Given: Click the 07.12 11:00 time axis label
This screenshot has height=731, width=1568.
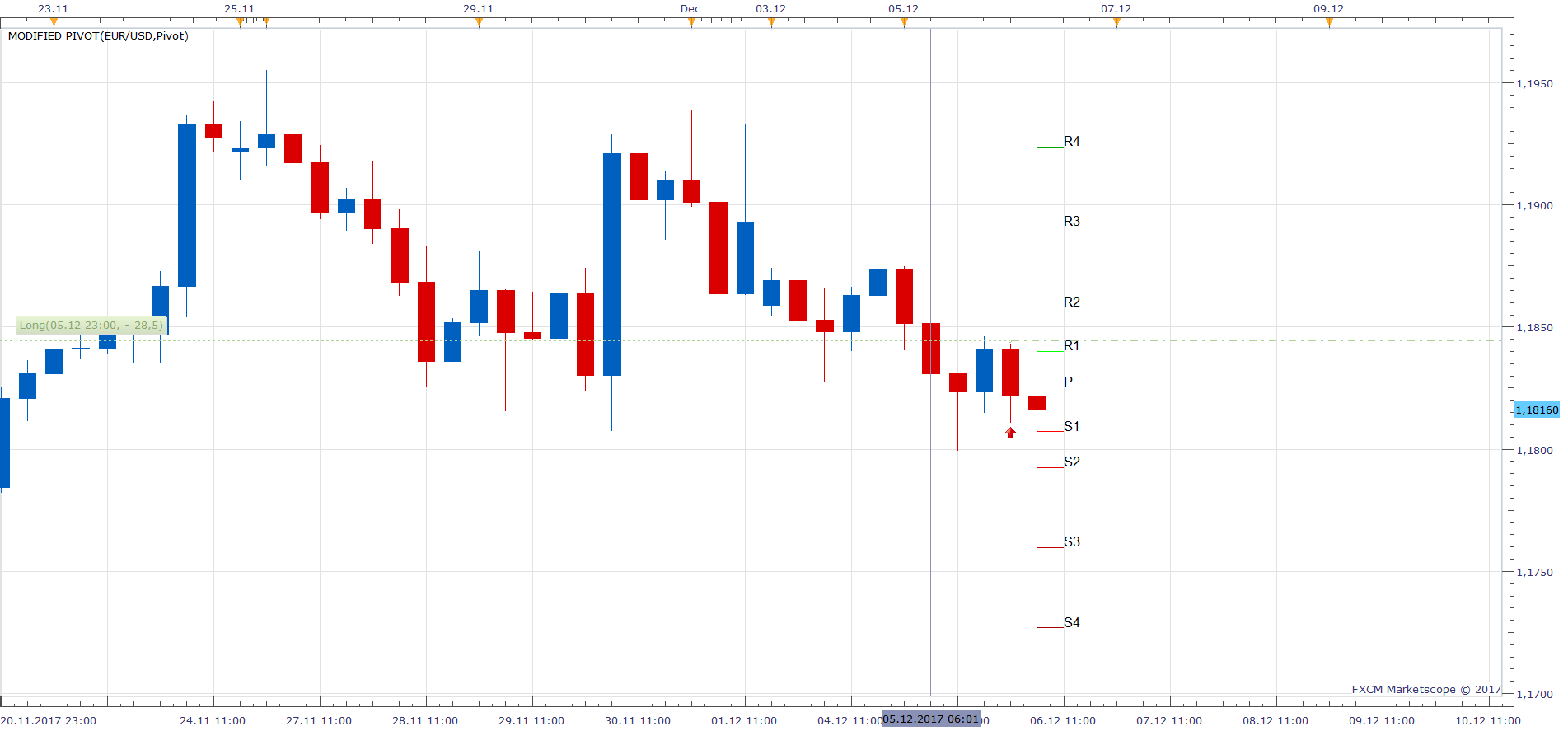Looking at the screenshot, I should point(1169,721).
